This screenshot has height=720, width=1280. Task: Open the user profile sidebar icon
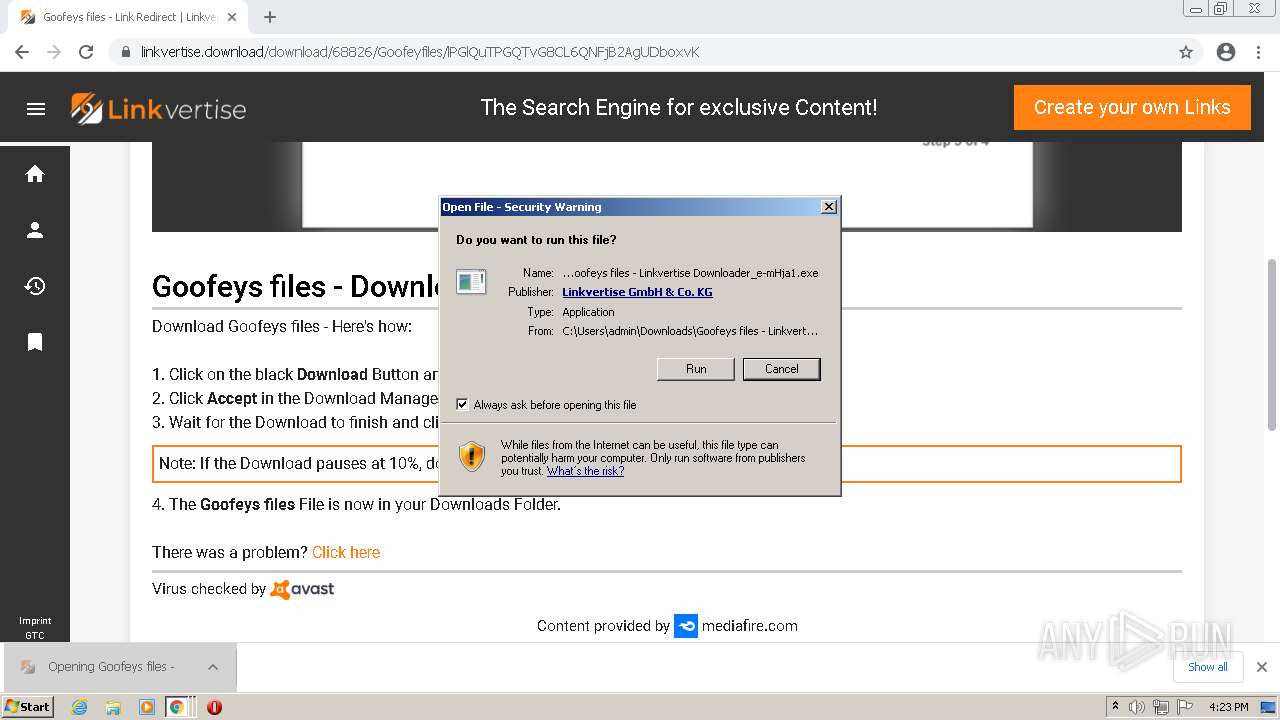point(35,230)
